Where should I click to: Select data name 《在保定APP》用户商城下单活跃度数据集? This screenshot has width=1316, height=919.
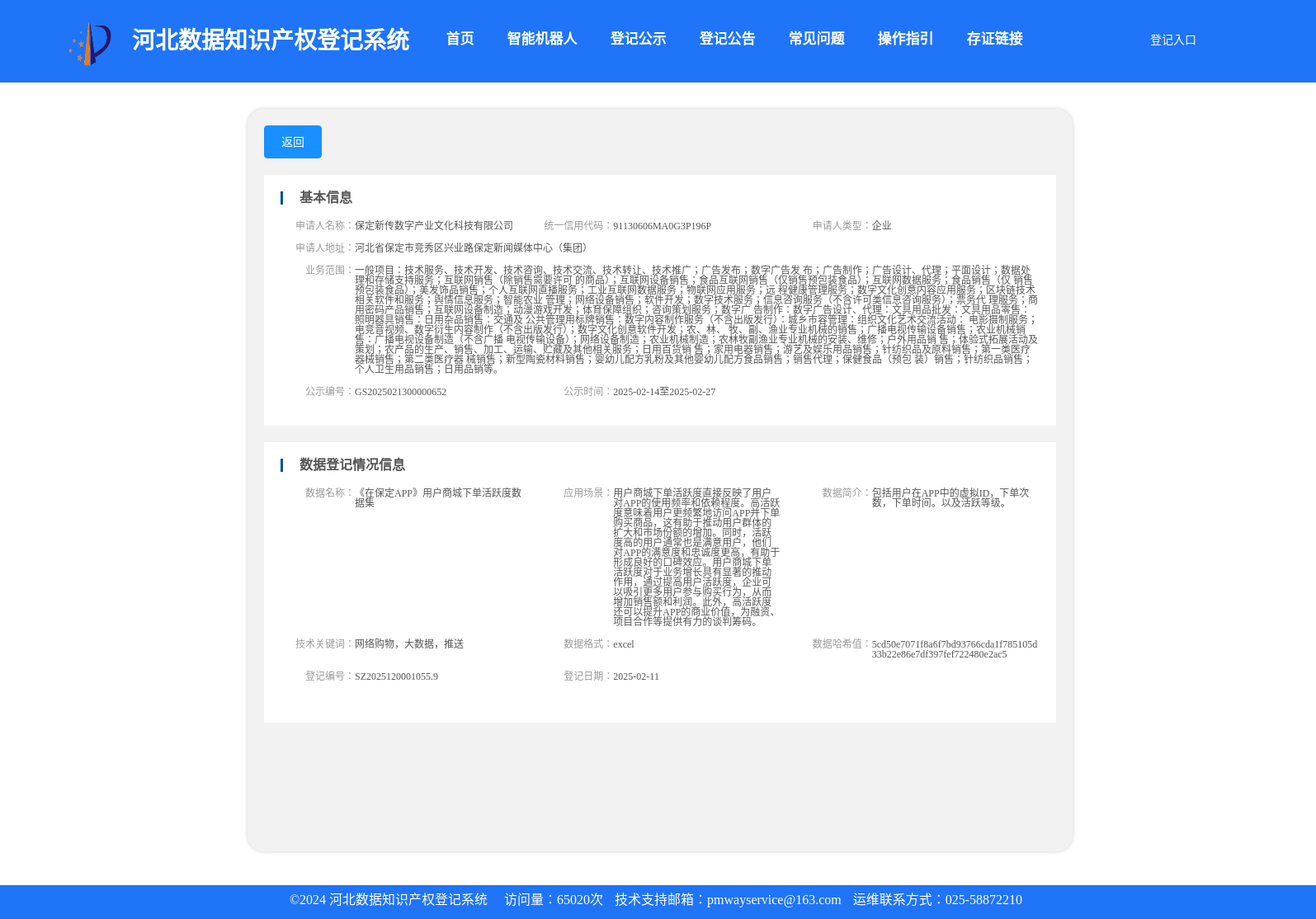coord(438,497)
